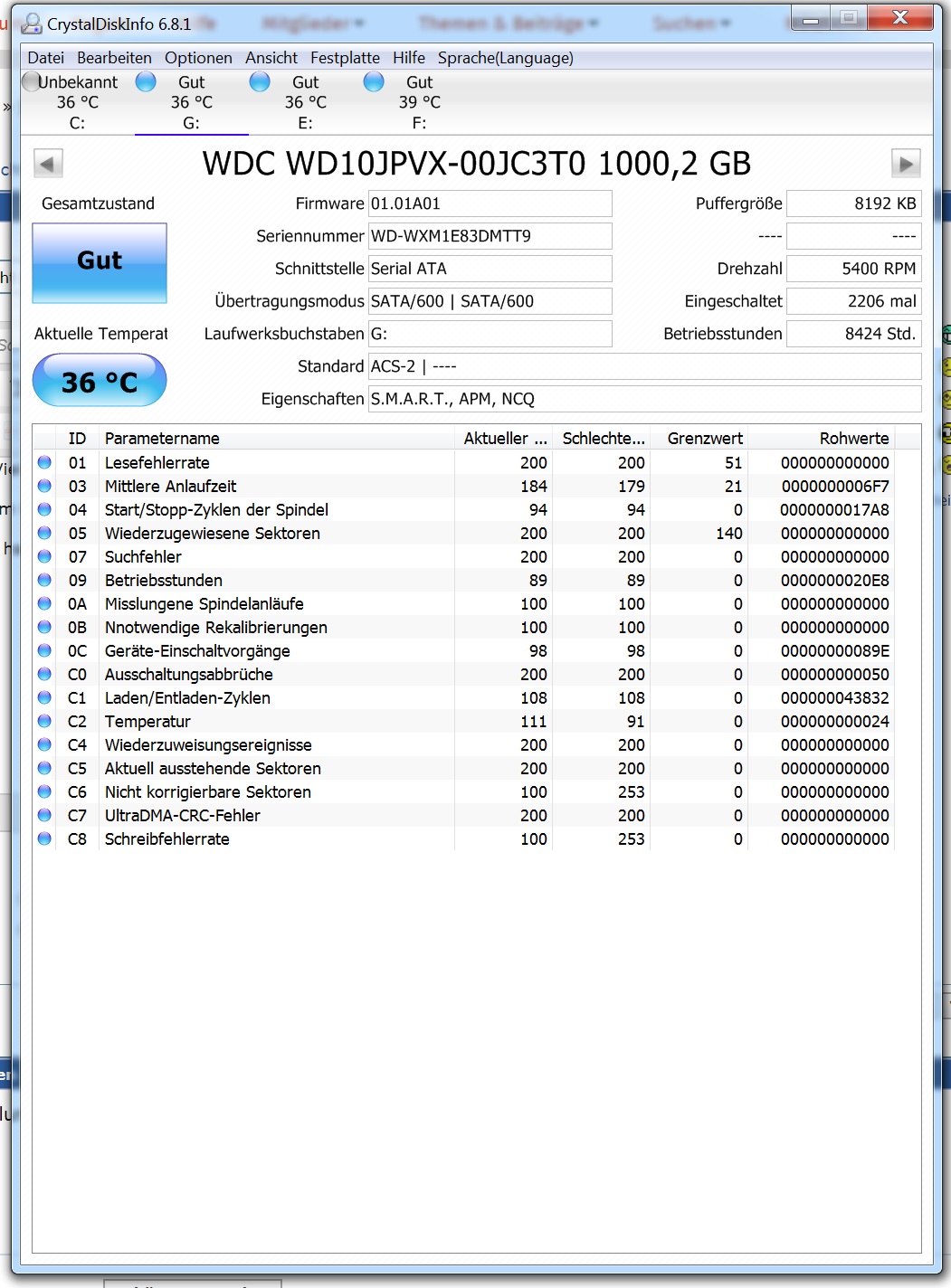Select drive G: disk tab

[191, 102]
